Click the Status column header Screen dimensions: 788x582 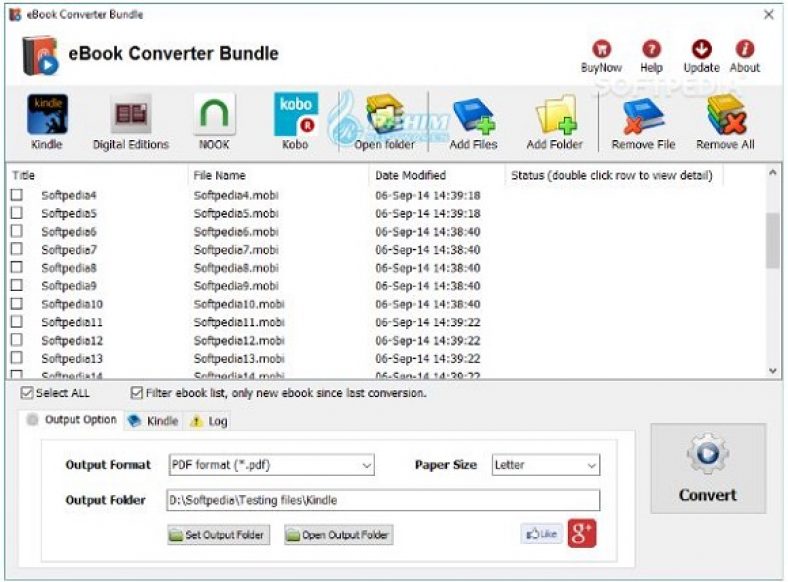[614, 175]
